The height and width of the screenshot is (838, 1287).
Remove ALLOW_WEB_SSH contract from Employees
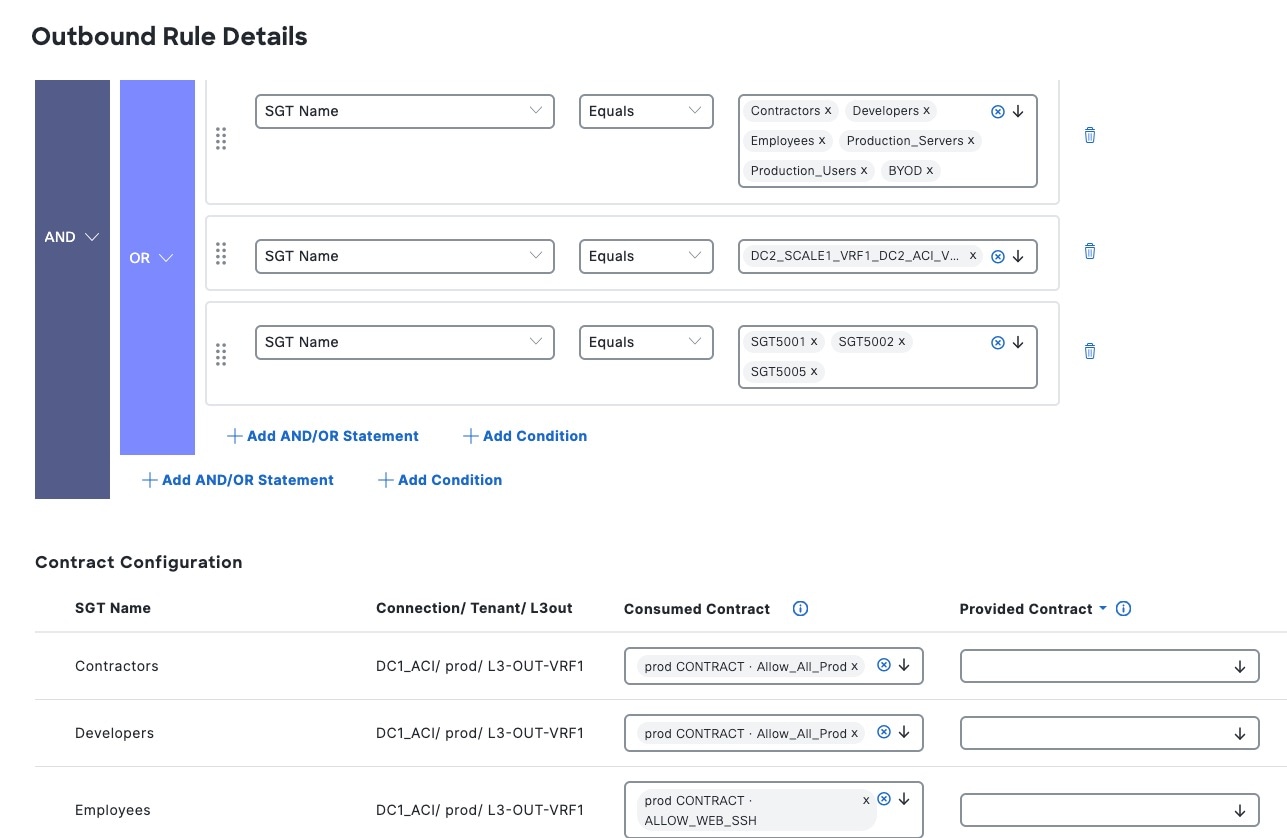[866, 801]
